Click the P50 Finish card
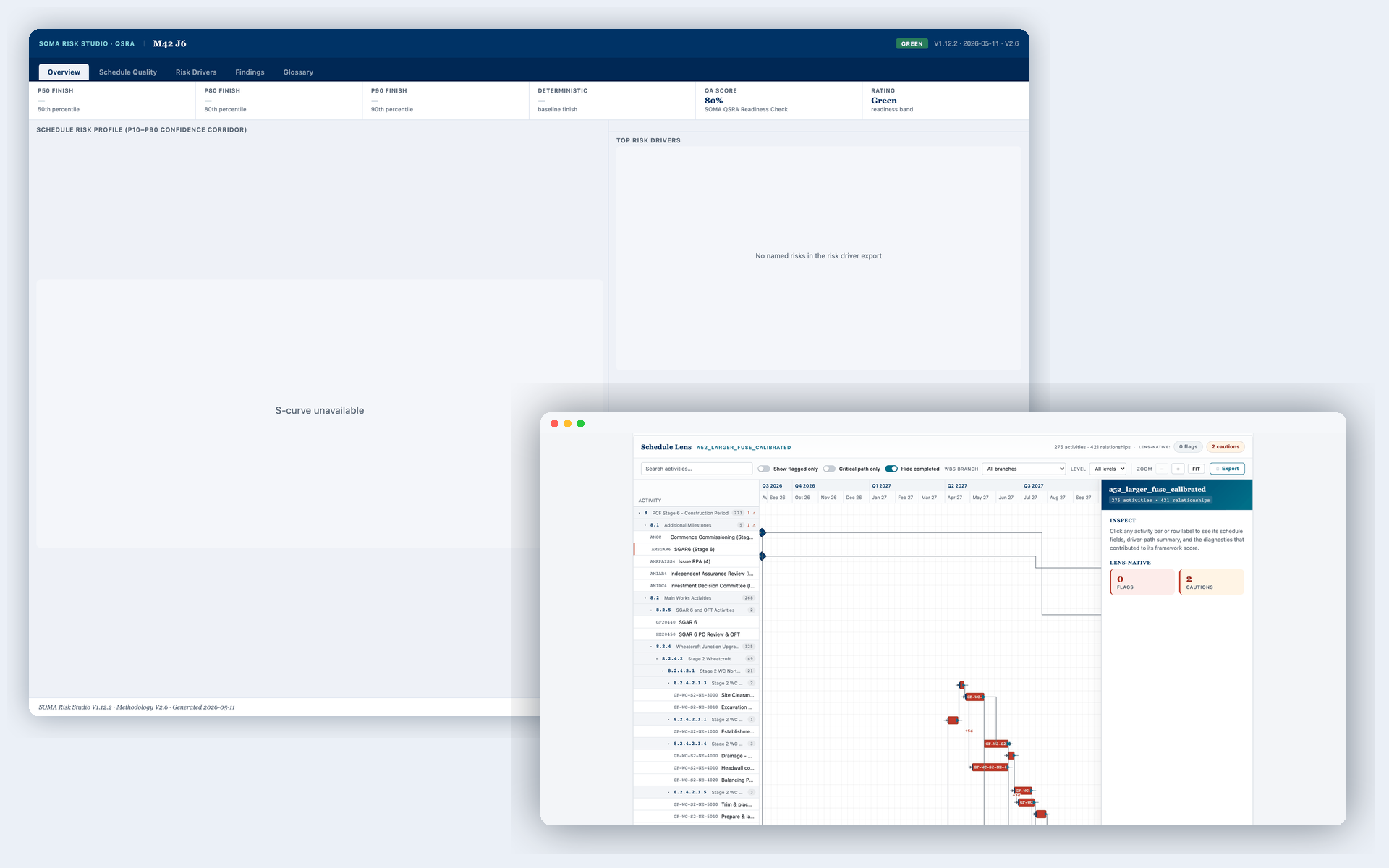Screen dimensions: 1389x868 click(112, 101)
